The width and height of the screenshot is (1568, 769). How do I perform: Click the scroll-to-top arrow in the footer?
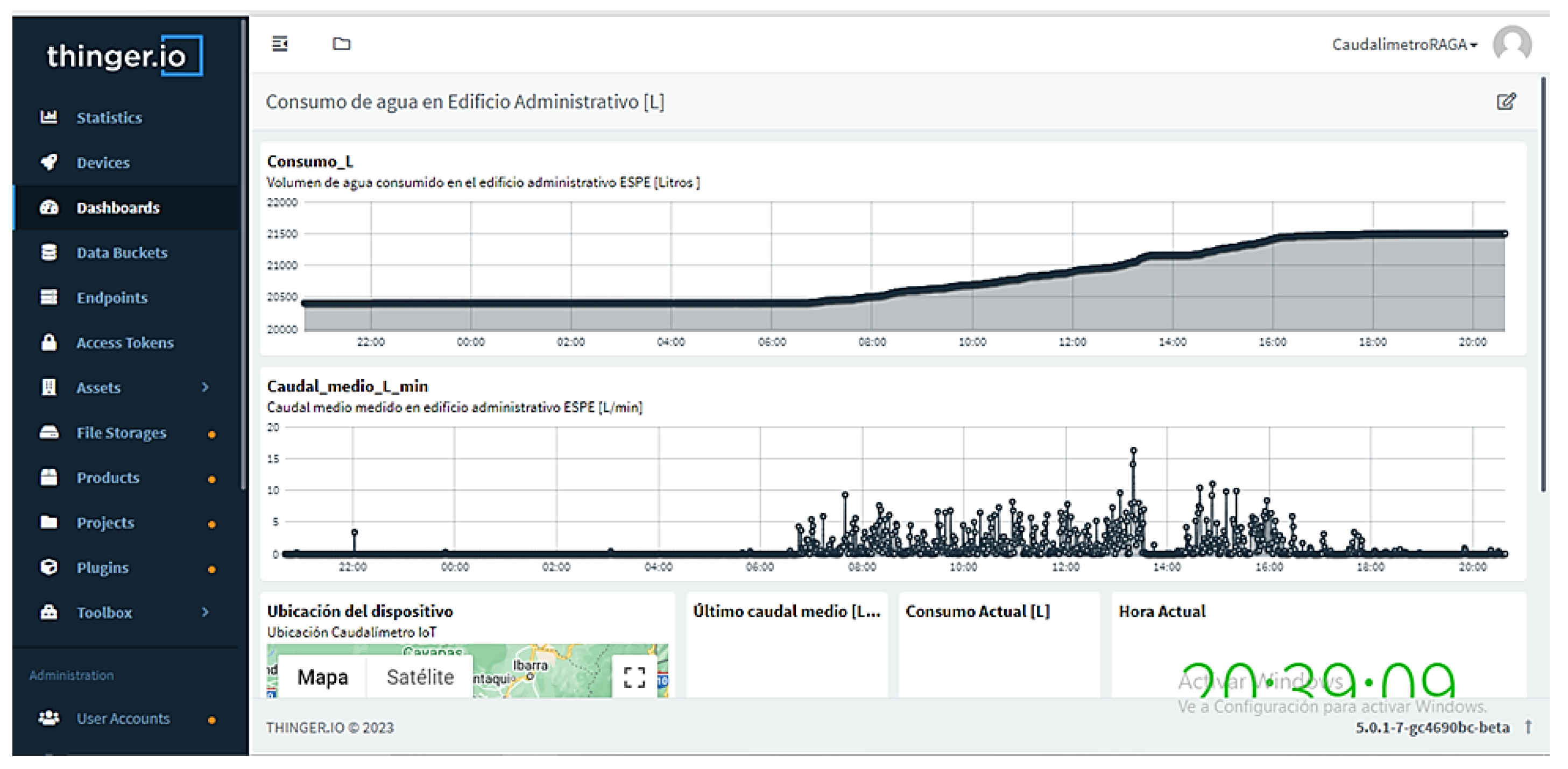click(1528, 727)
